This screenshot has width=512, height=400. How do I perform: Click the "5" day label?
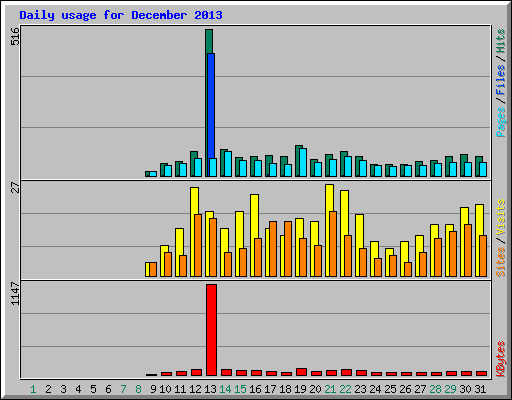click(93, 389)
